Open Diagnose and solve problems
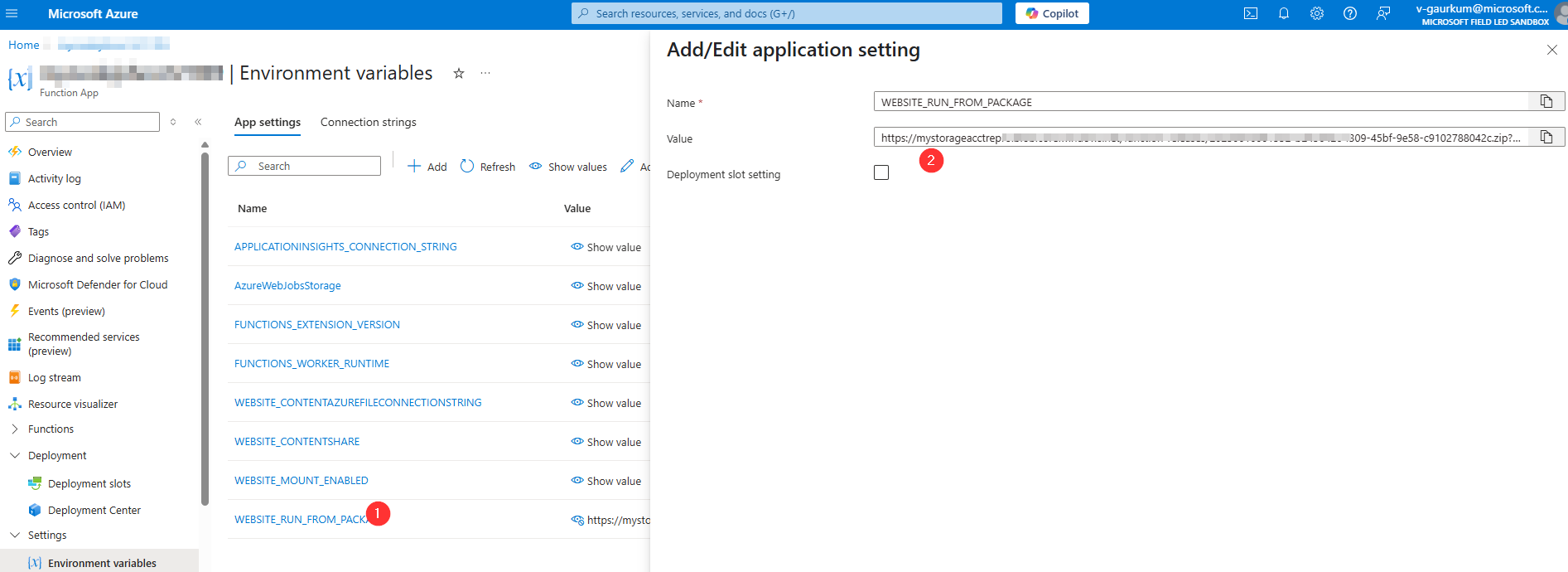The height and width of the screenshot is (572, 1568). click(99, 258)
